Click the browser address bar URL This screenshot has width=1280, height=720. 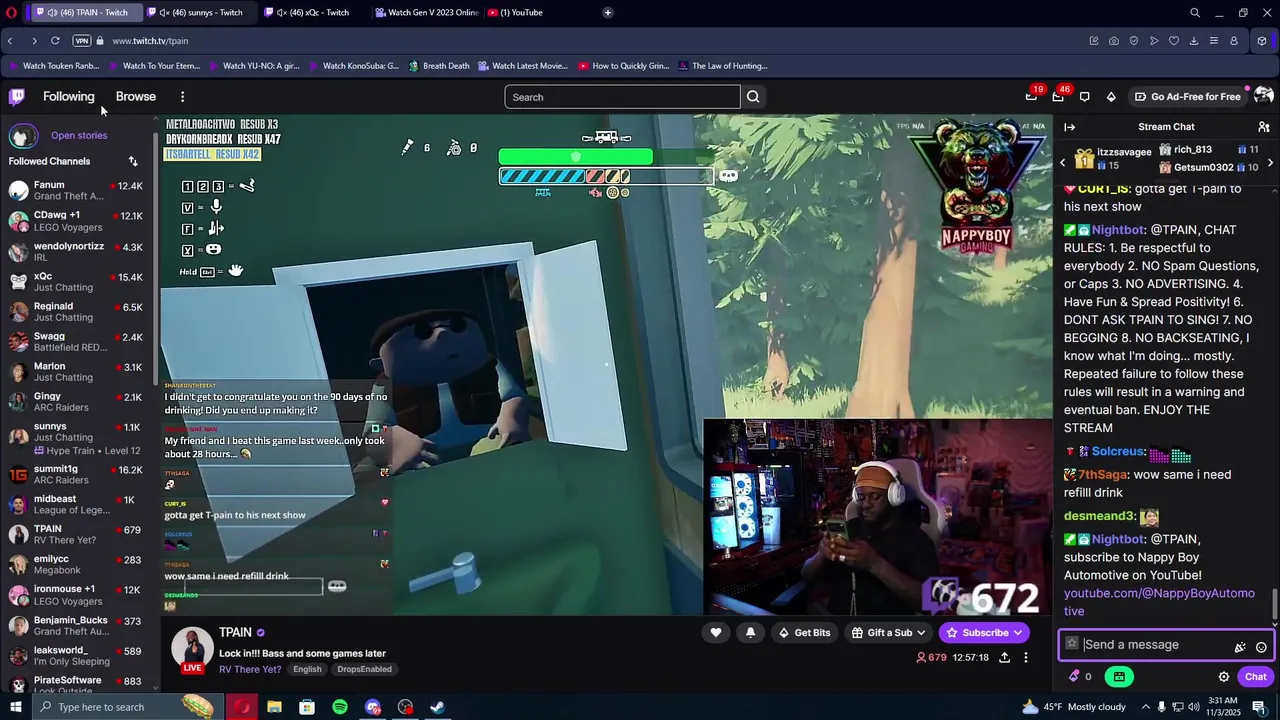(x=150, y=41)
